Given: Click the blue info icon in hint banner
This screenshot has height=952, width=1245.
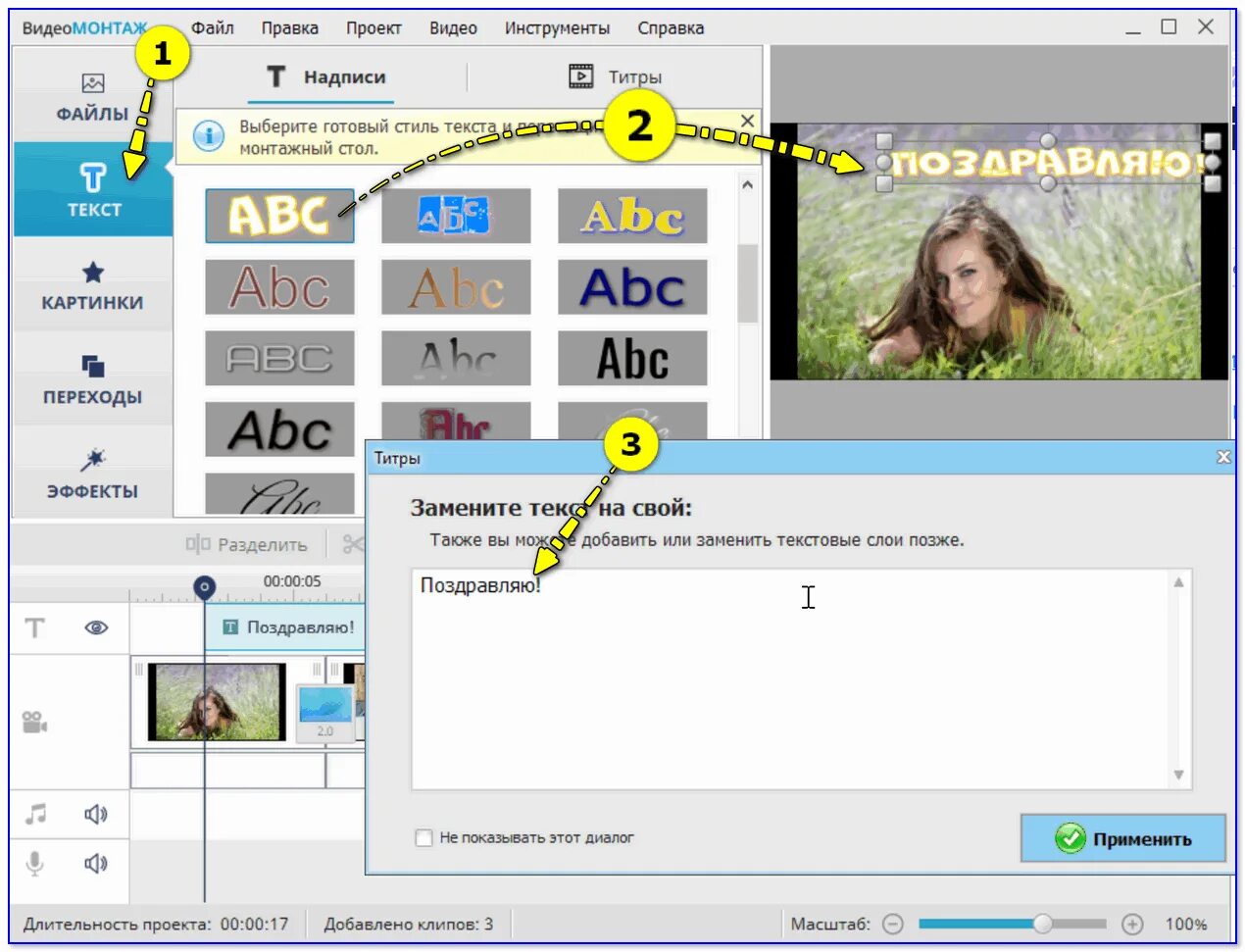Looking at the screenshot, I should pyautogui.click(x=208, y=136).
